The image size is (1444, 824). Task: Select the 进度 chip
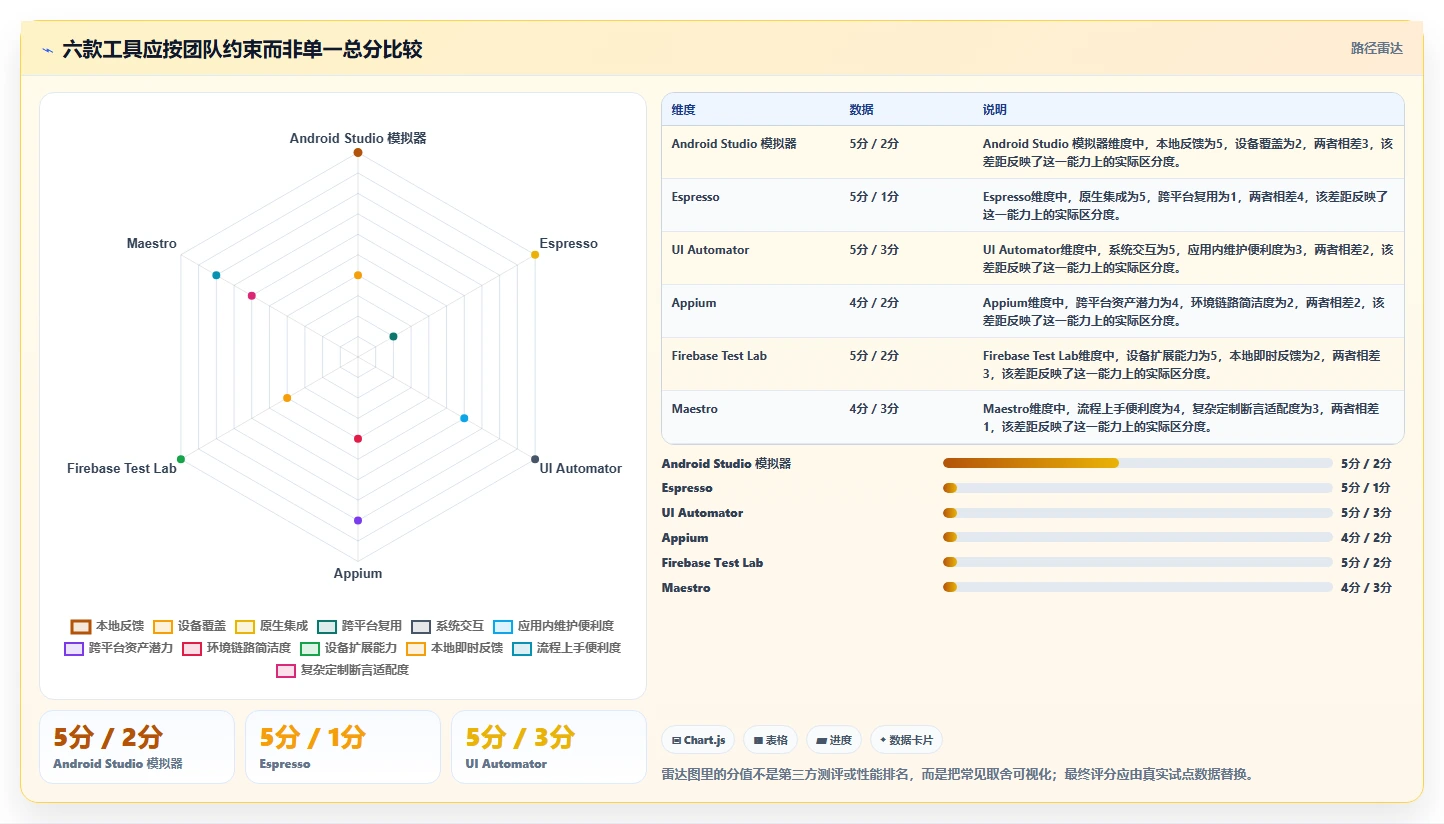(834, 740)
